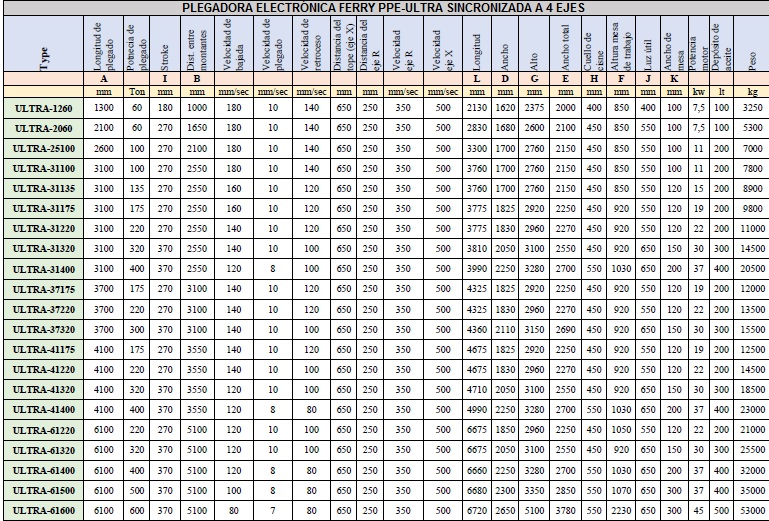Click the letter A code cell
The image size is (769, 521).
pyautogui.click(x=103, y=78)
